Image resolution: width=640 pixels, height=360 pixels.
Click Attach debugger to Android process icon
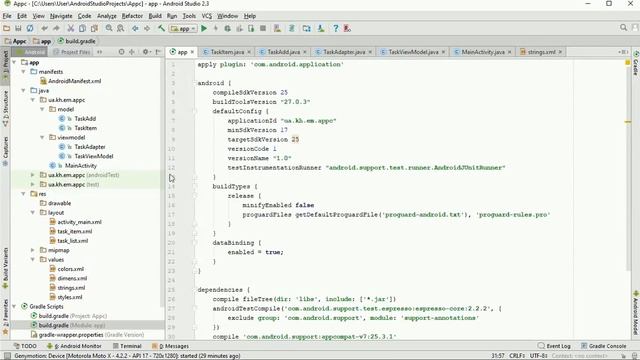[251, 28]
